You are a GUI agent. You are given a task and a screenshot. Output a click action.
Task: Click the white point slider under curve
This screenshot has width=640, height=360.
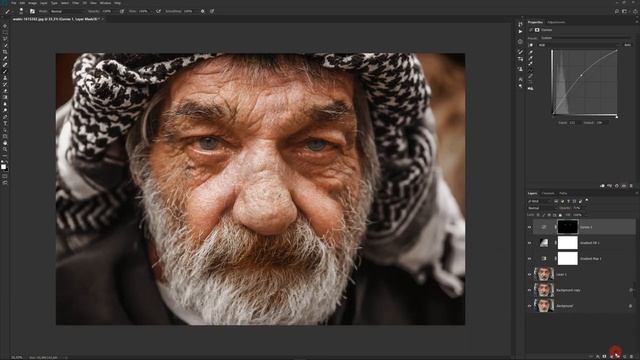tap(617, 117)
